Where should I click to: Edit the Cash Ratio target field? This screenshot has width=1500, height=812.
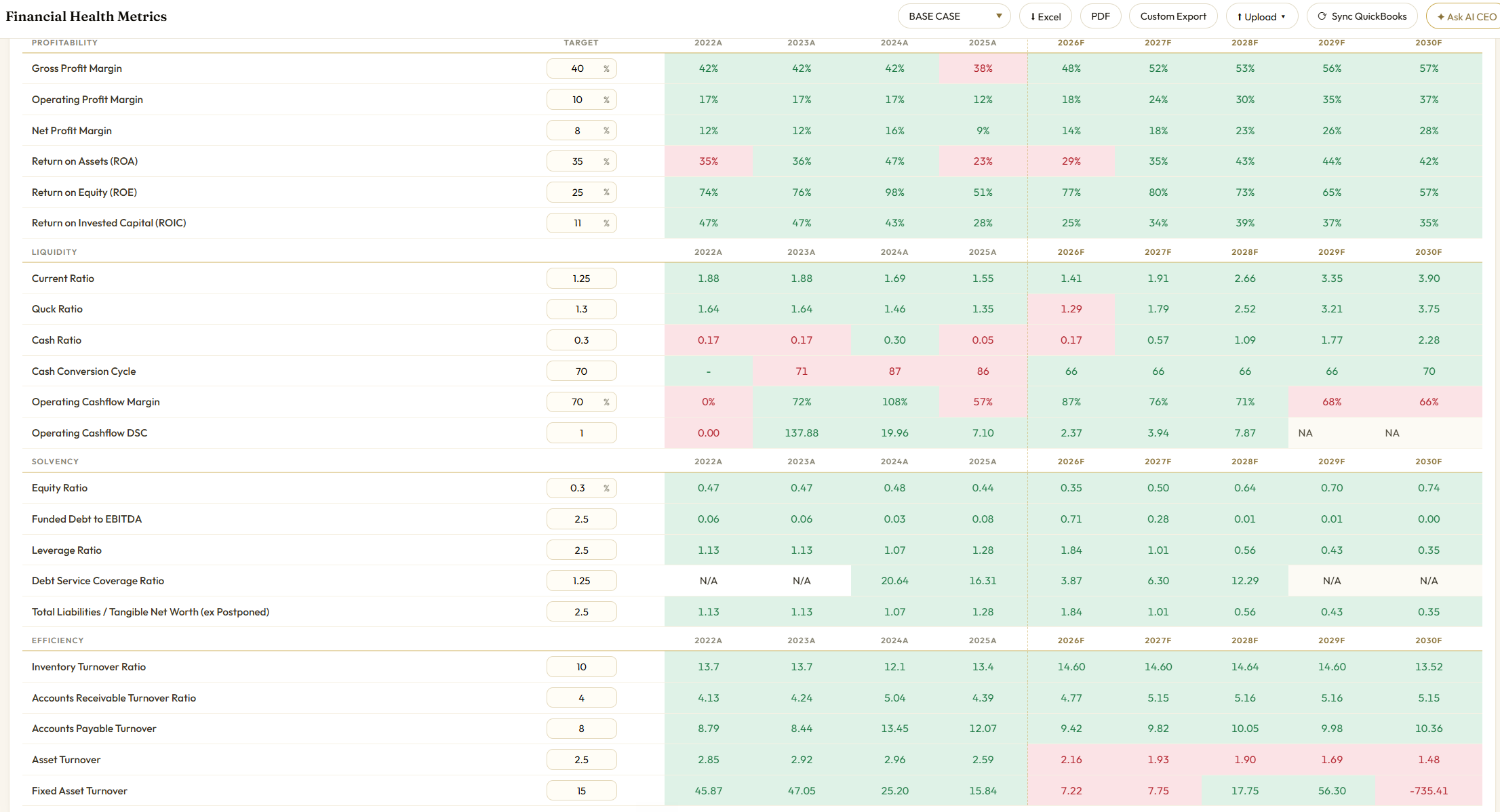point(581,340)
